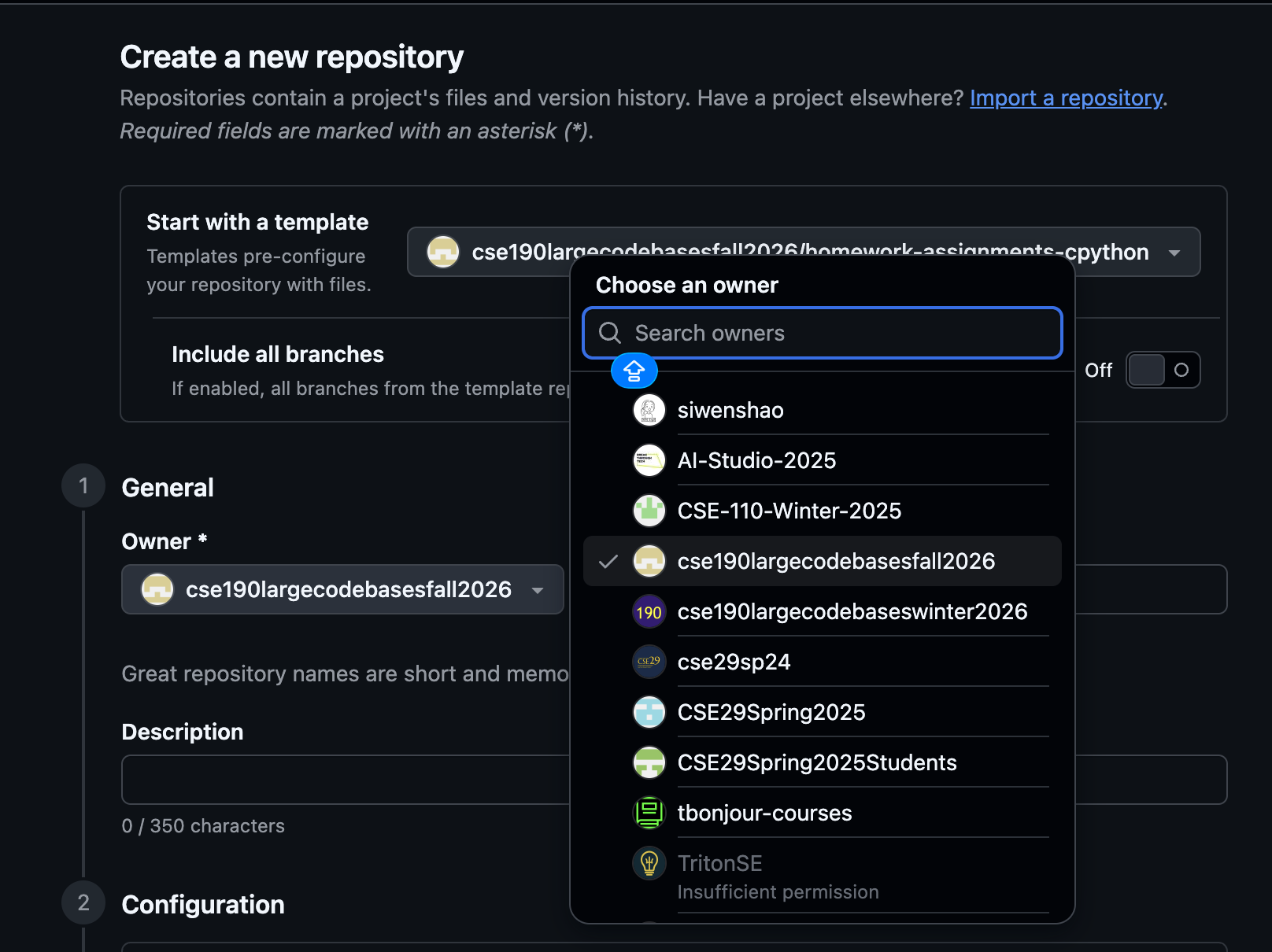Pick CSE-110-Winter-2025 as repository owner

[823, 511]
